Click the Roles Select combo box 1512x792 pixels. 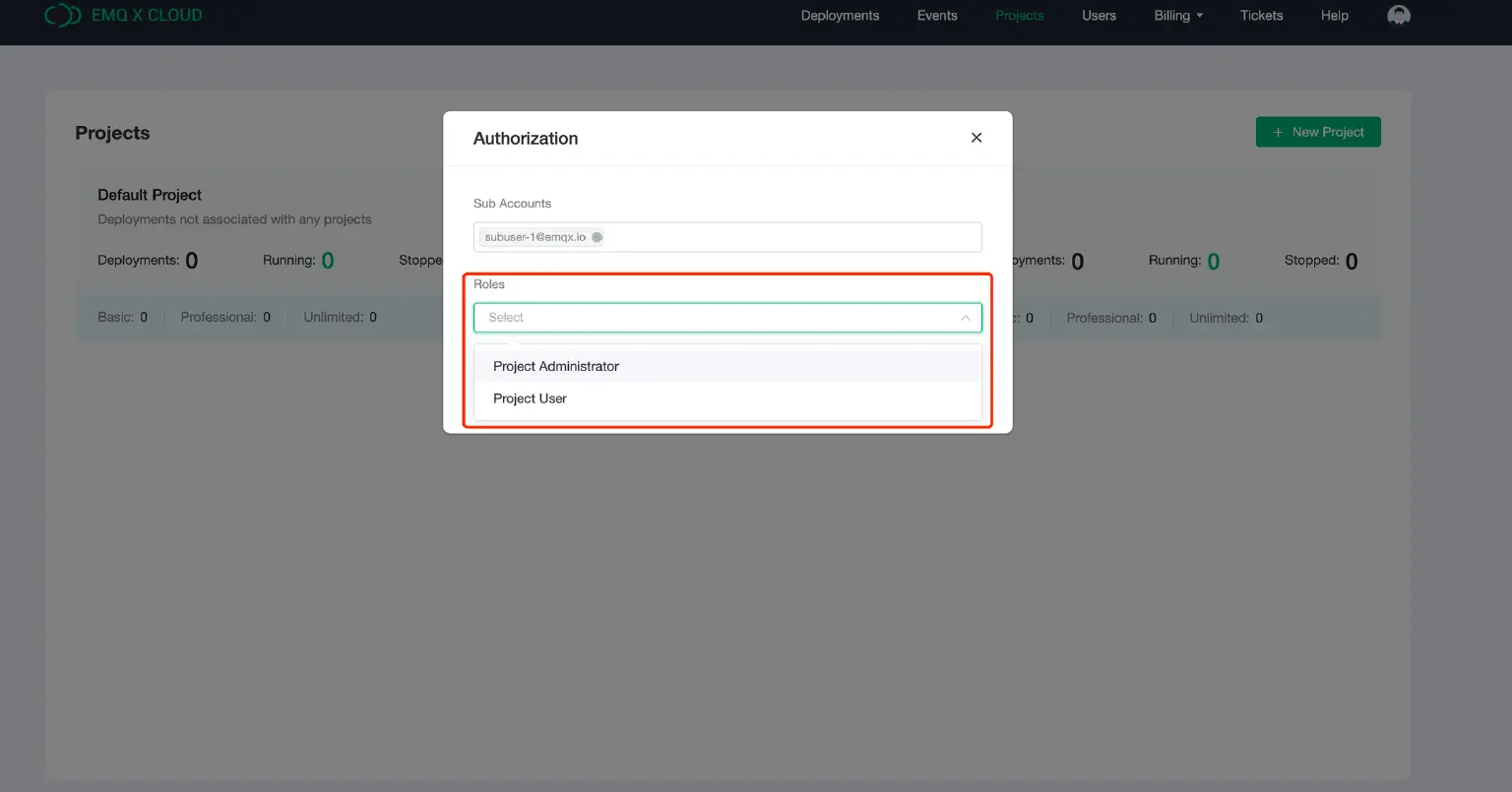coord(719,318)
